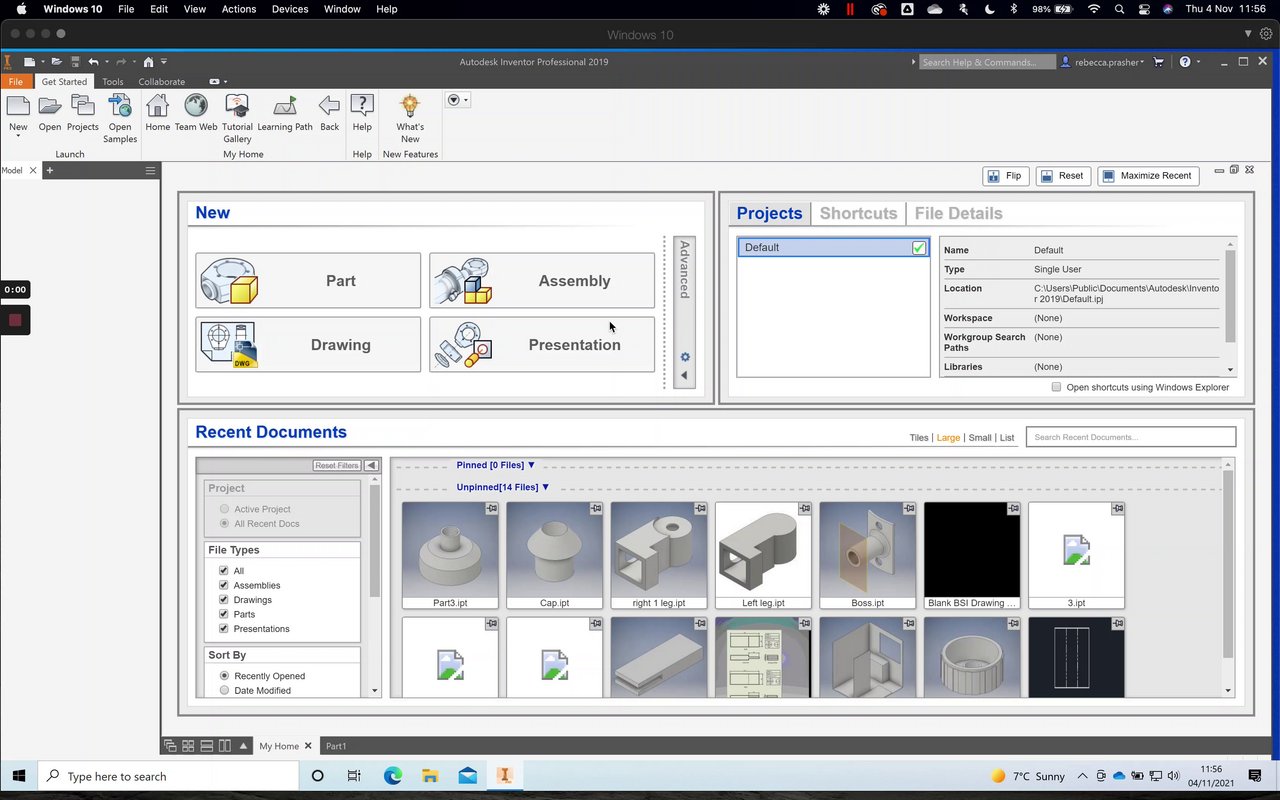Image resolution: width=1280 pixels, height=800 pixels.
Task: Uncheck the Assemblies file type checkbox
Action: 224,585
